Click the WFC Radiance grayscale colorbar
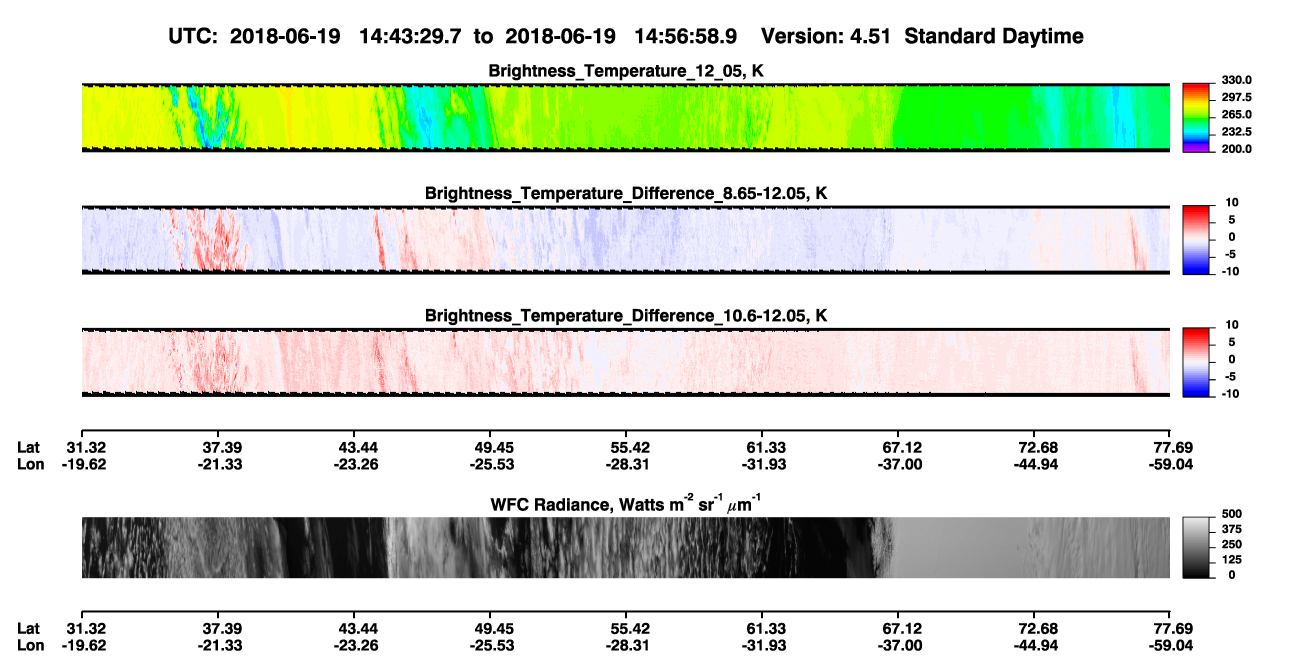This screenshot has height=667, width=1300. coord(1195,547)
